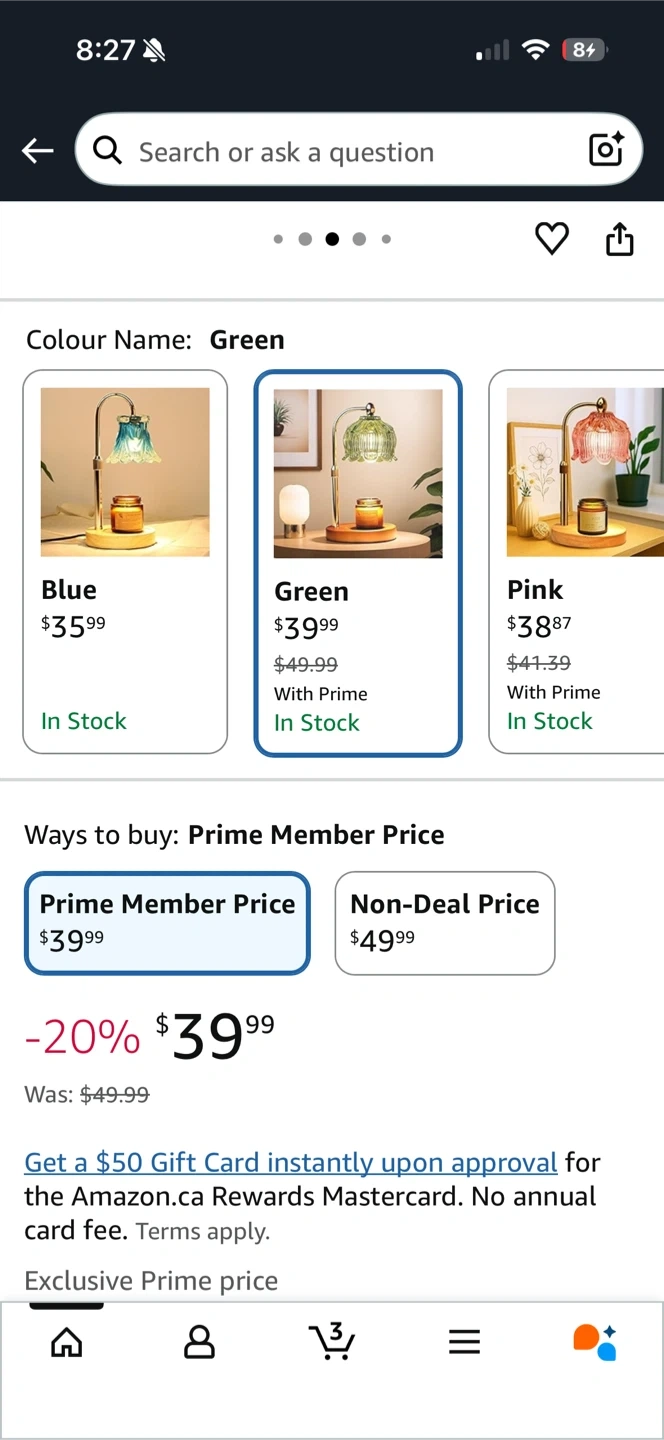
Task: Open account profile icon
Action: coord(199,1342)
